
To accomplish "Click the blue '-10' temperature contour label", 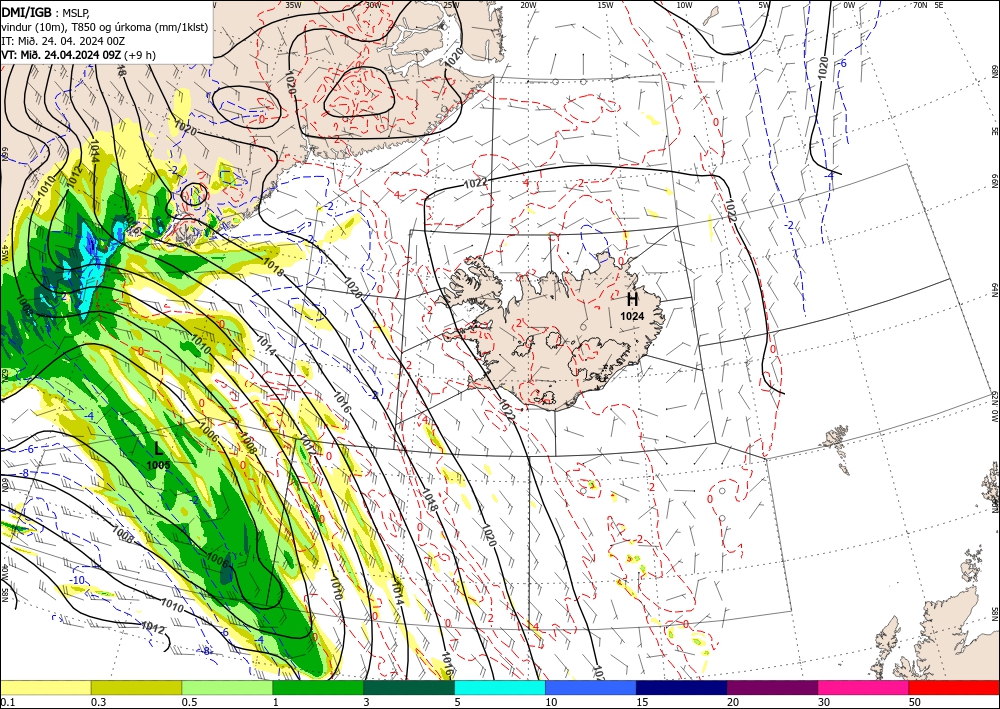I will click(77, 580).
